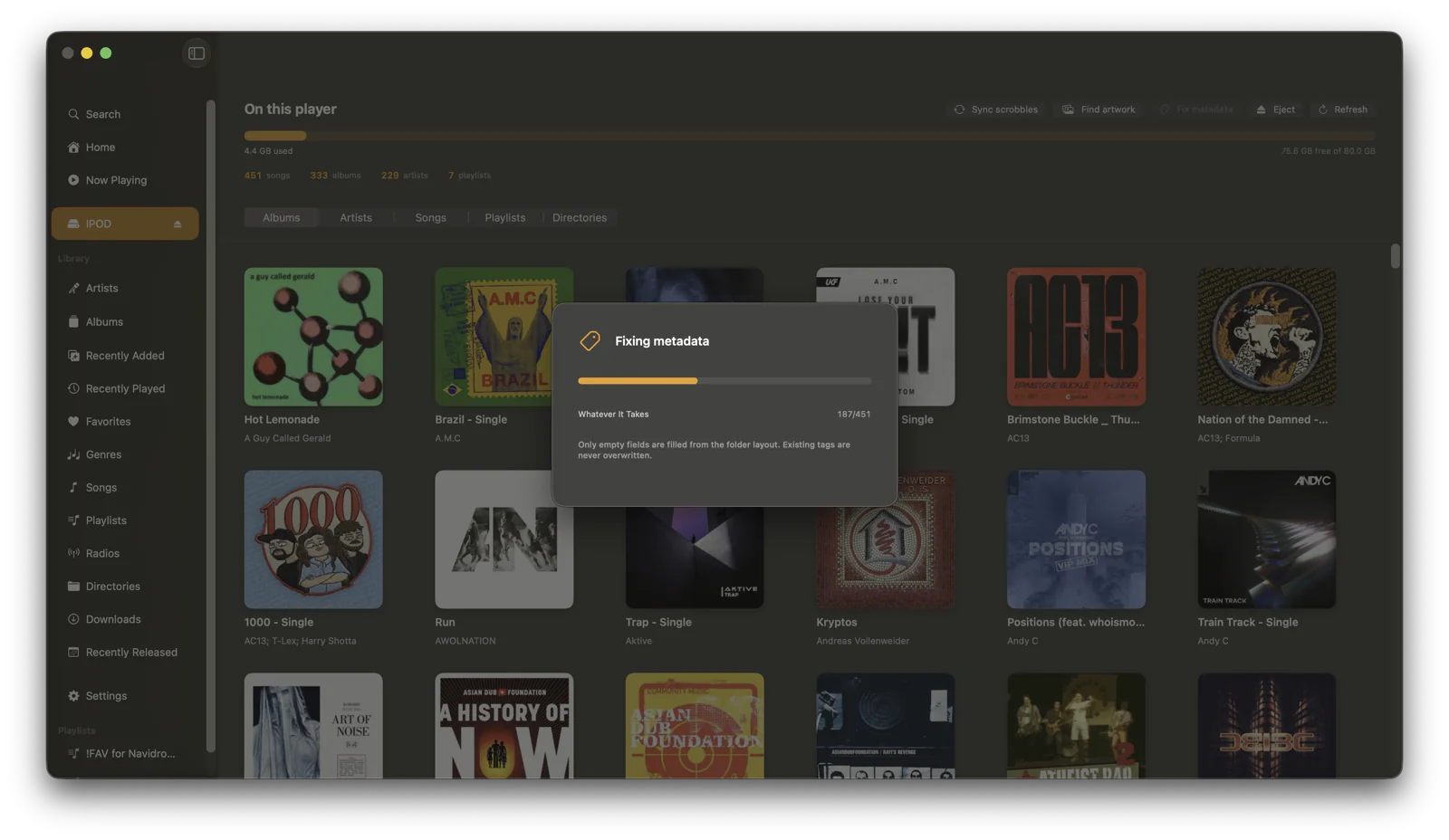The image size is (1449, 840).
Task: Click the 'AWOLNATION' artist name
Action: [x=465, y=642]
